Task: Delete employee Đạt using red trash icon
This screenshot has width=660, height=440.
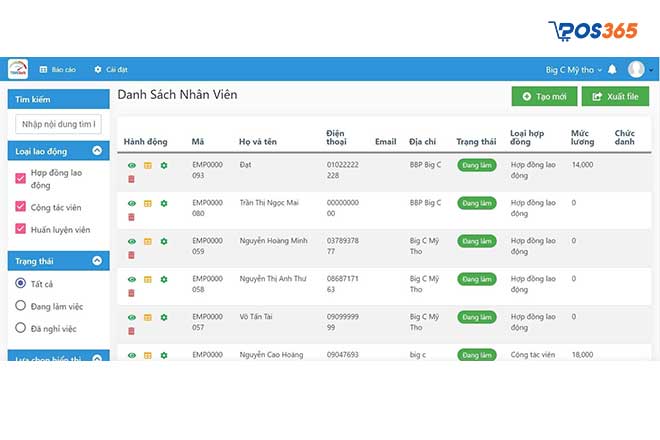Action: point(131,179)
